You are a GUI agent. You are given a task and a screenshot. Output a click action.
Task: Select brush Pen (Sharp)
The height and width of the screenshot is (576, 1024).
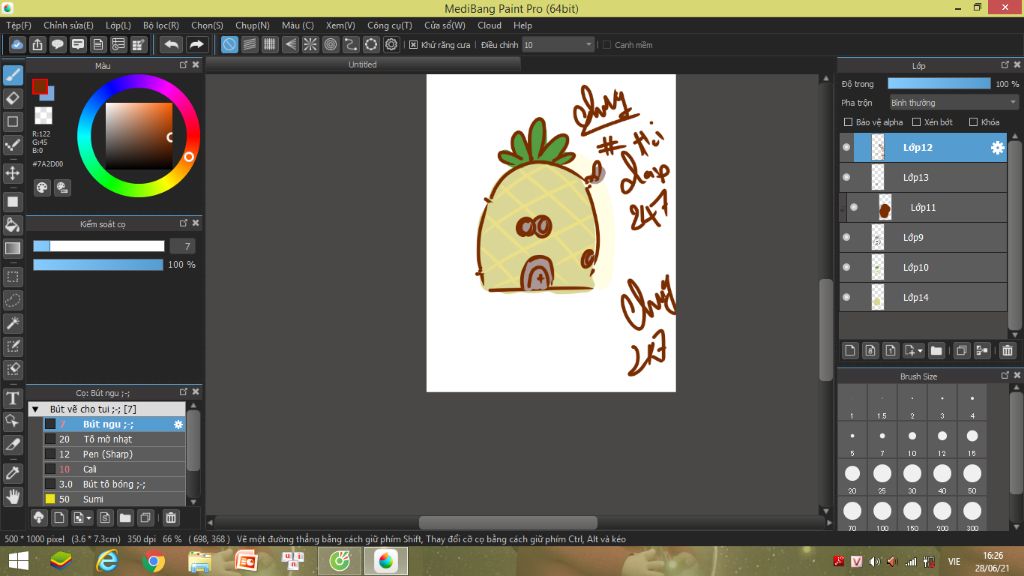pos(114,455)
